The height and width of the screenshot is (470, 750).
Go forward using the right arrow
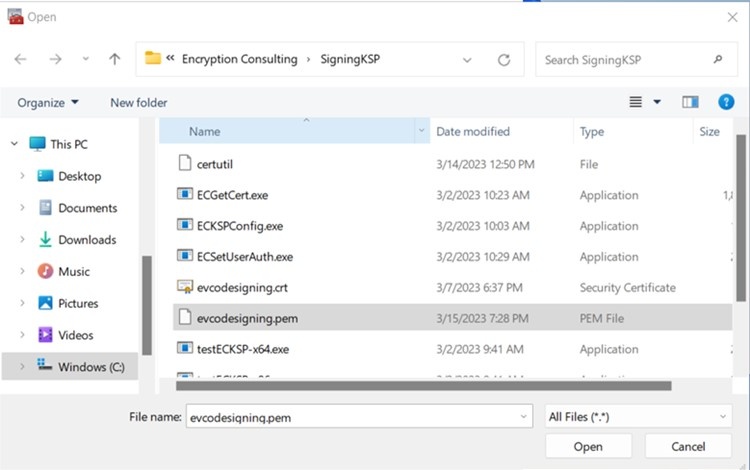point(55,59)
